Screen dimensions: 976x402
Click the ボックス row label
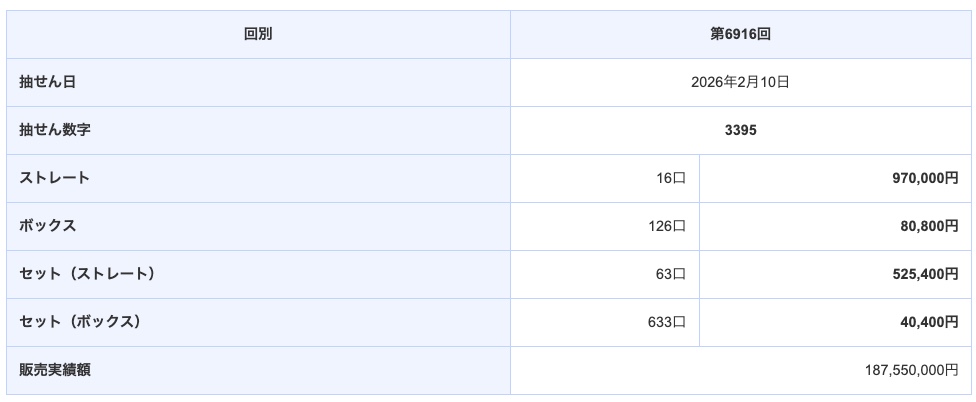coord(48,226)
